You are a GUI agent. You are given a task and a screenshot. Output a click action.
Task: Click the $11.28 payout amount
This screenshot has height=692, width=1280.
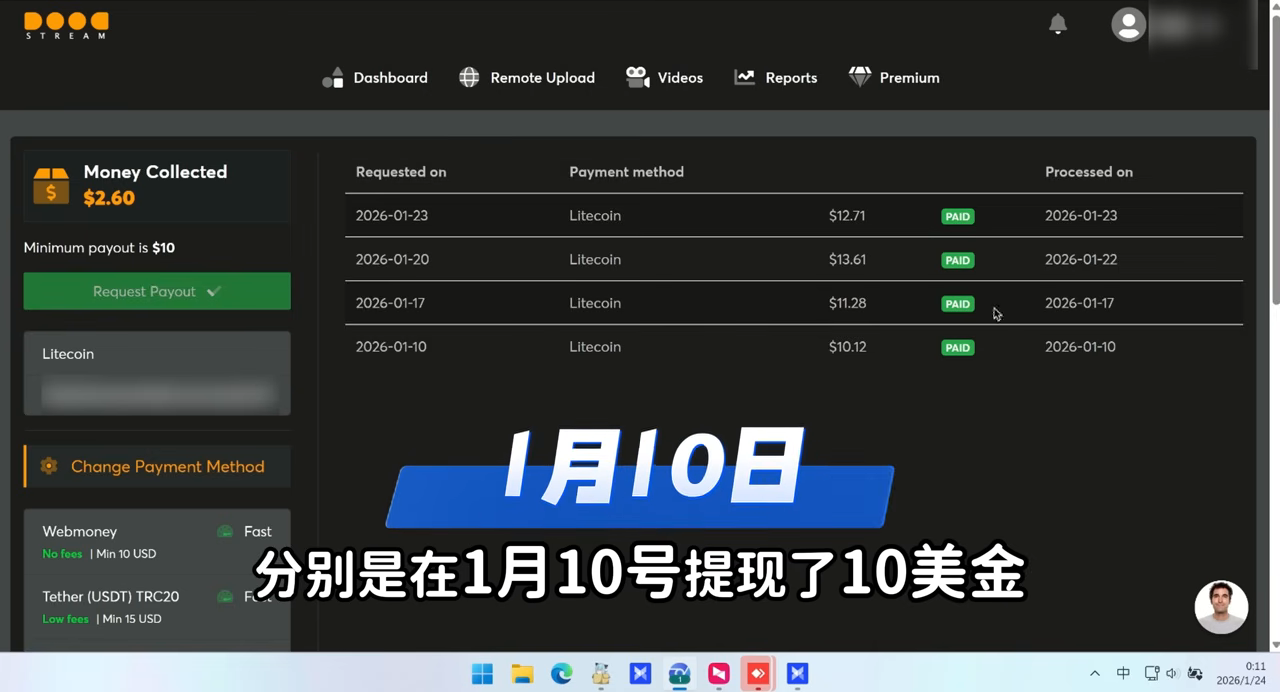click(847, 303)
